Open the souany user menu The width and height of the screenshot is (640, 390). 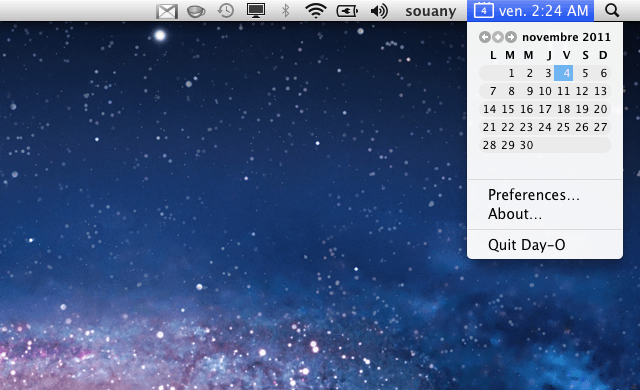(431, 11)
